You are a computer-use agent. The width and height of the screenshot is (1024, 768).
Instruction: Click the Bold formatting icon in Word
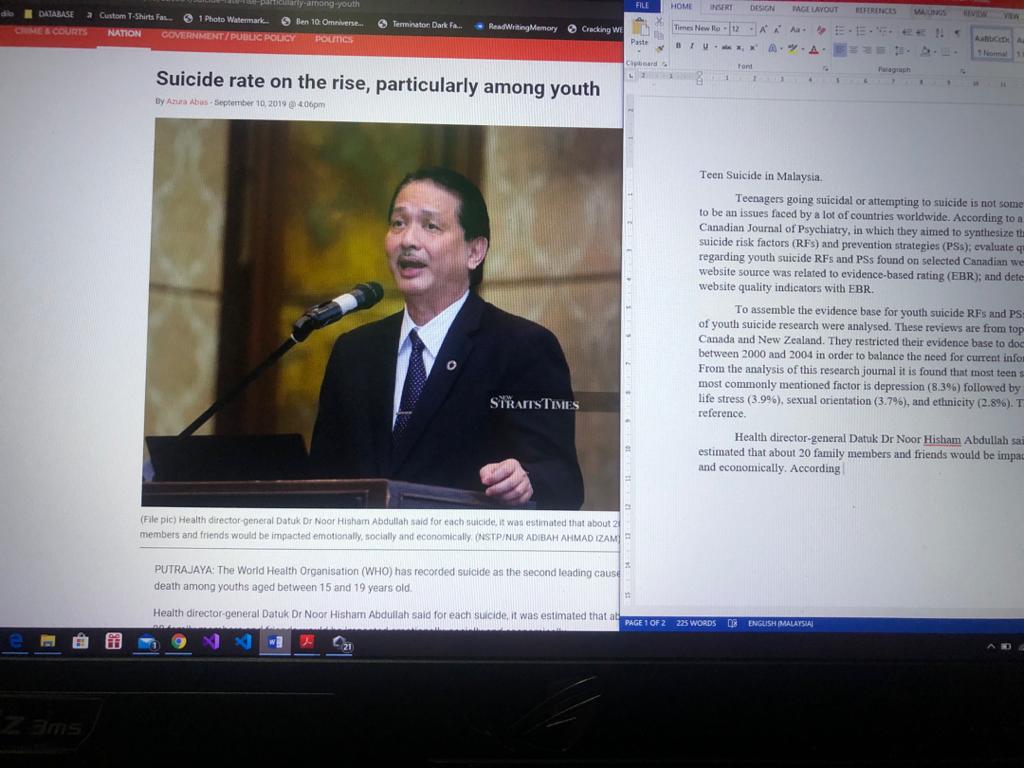678,47
